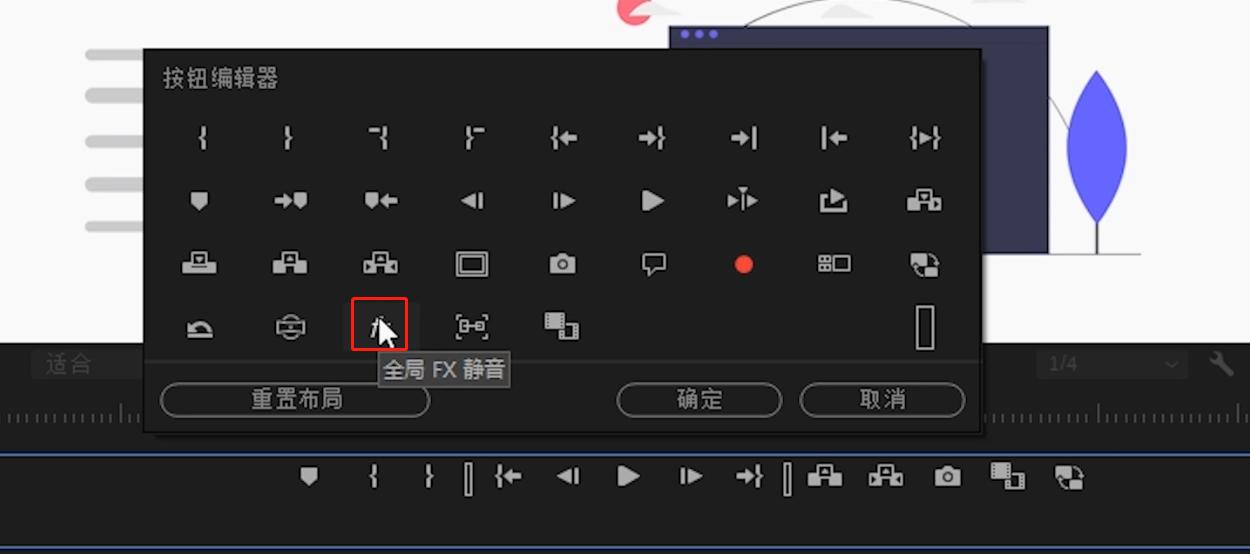Choose Go to Next Marker icon
1250x554 pixels.
291,201
